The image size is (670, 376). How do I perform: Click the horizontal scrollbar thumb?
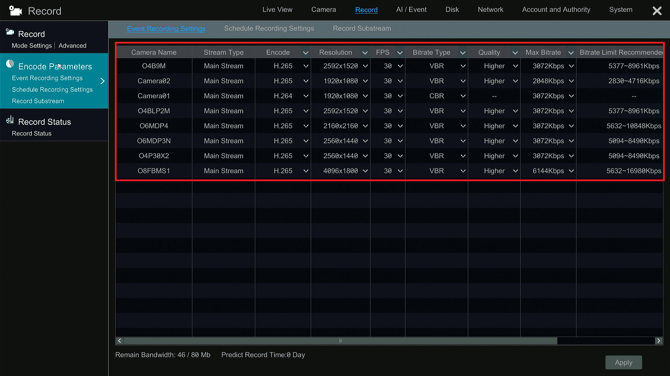tap(340, 341)
